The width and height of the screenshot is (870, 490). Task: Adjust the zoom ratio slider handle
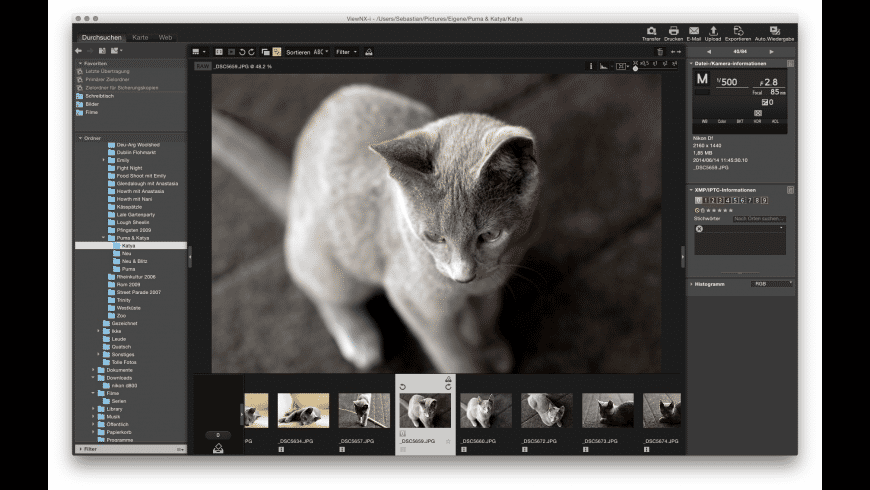(635, 68)
